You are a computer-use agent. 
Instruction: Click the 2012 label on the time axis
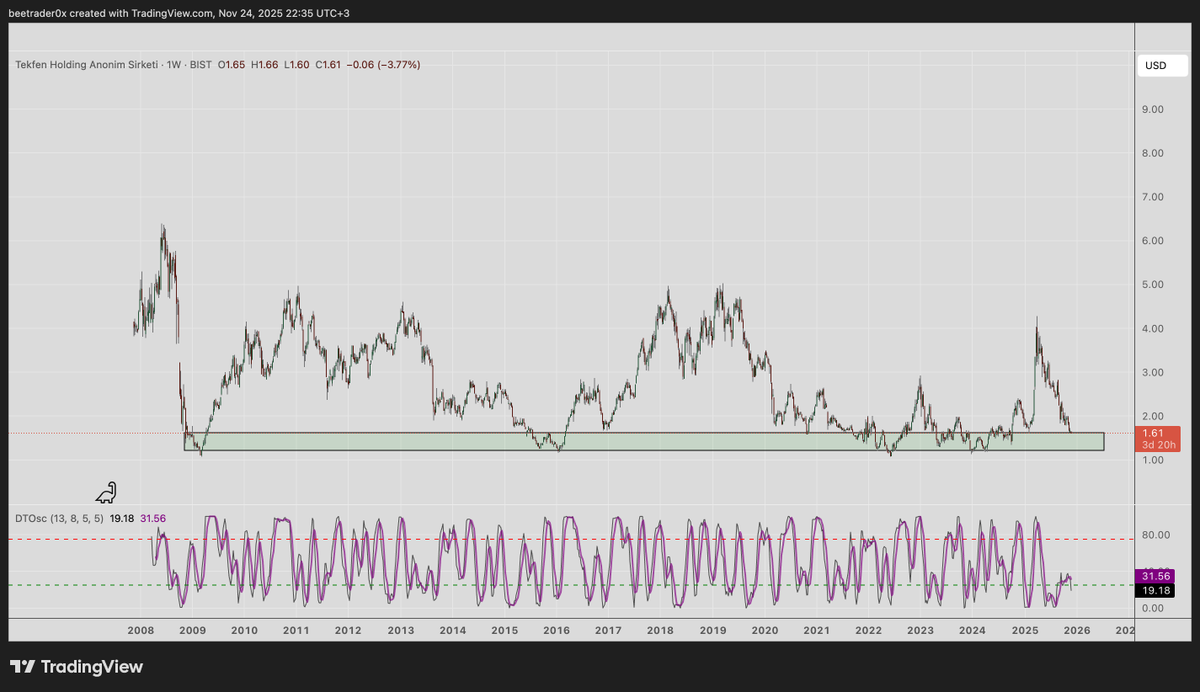coord(348,631)
